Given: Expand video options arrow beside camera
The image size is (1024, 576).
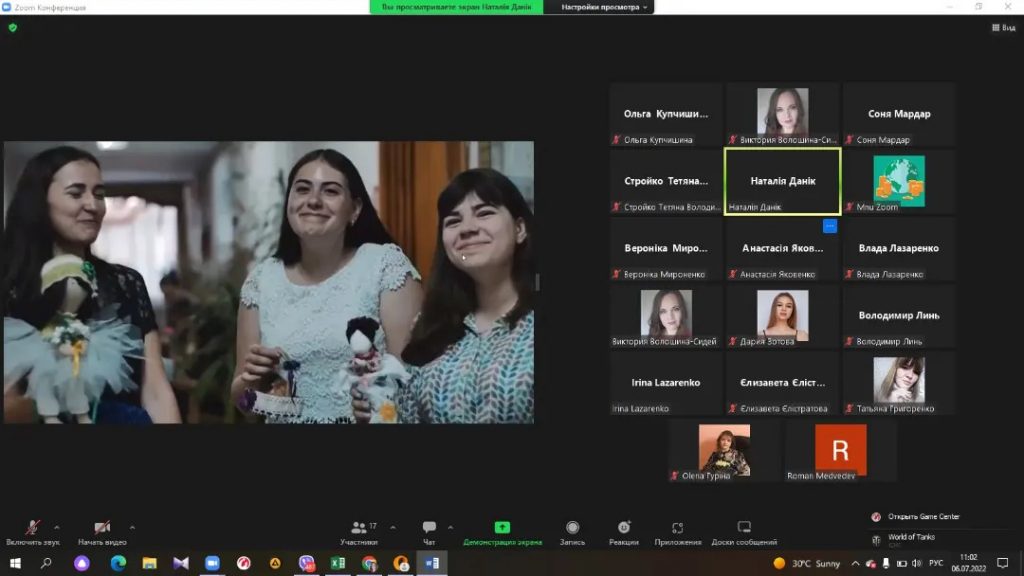Looking at the screenshot, I should [132, 527].
